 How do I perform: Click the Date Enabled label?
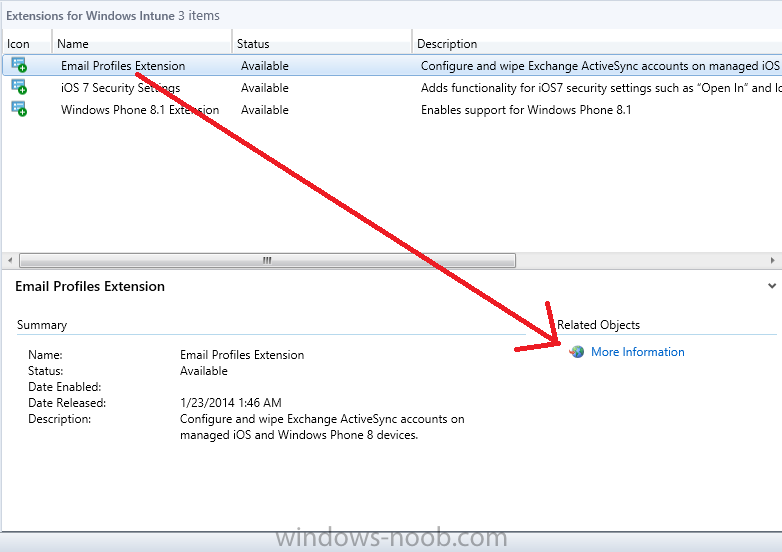[x=64, y=386]
